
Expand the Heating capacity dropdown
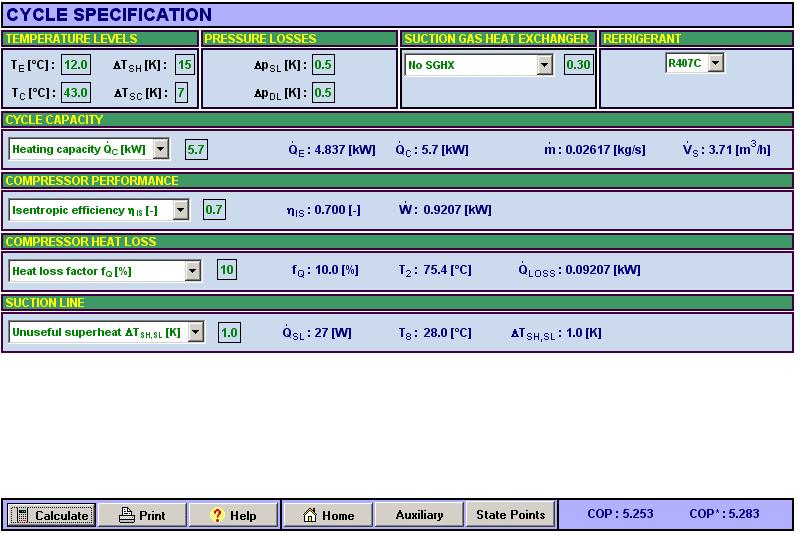click(161, 149)
